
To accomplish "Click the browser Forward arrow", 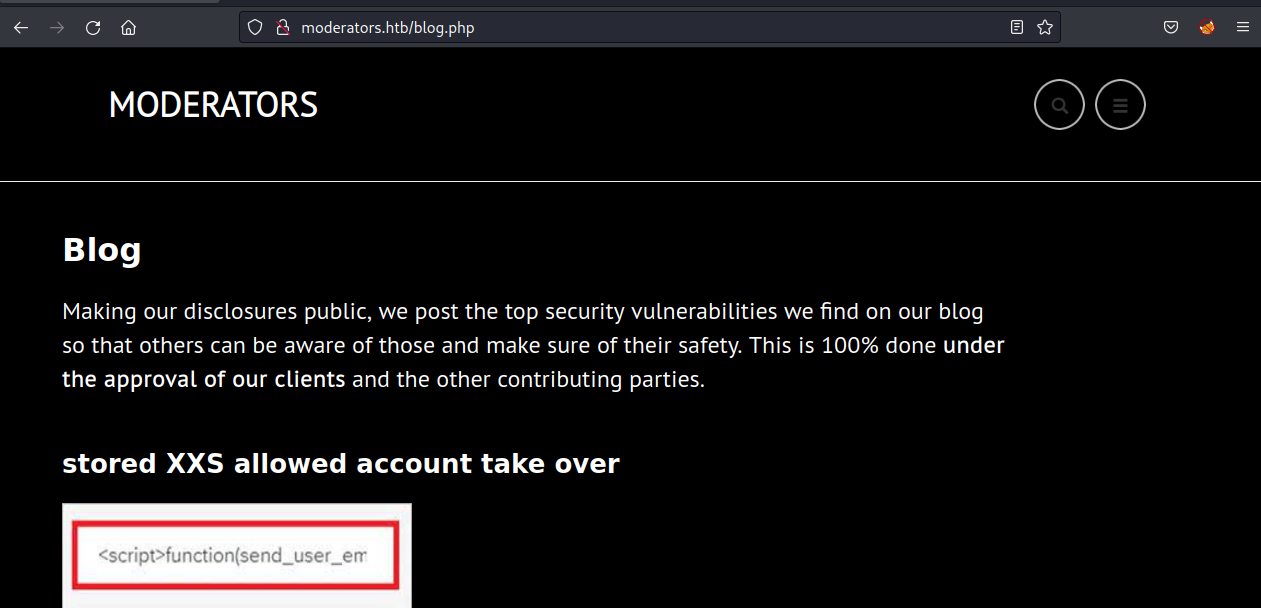I will click(x=57, y=28).
